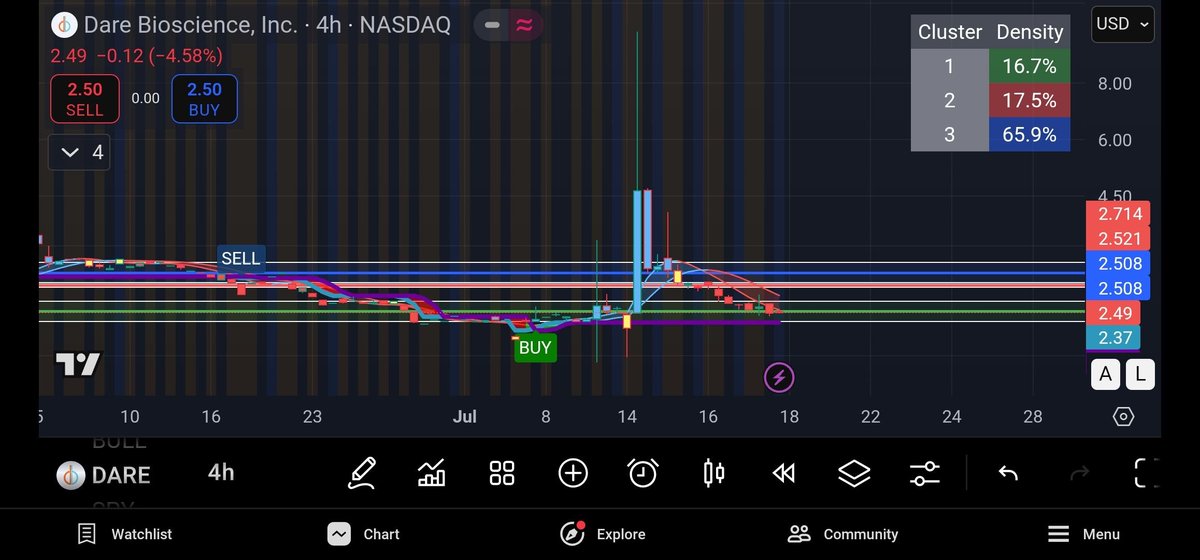Toggle the minus pill indicator button
Viewport: 1200px width, 560px height.
click(491, 25)
